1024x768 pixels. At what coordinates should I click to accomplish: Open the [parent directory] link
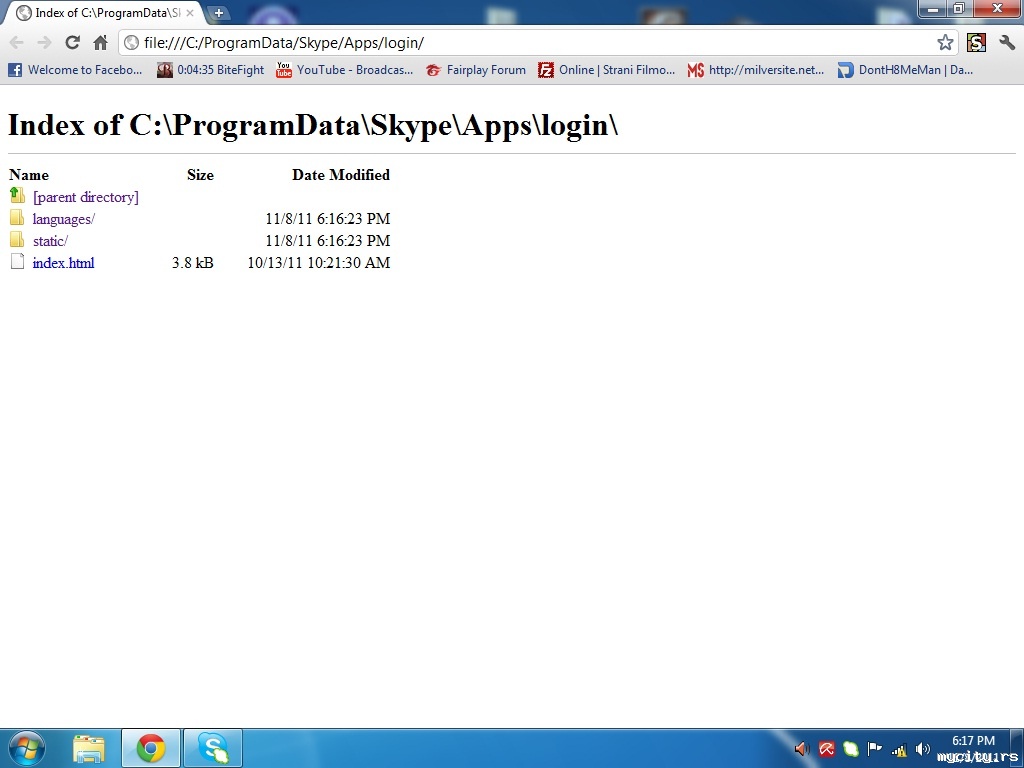click(86, 197)
